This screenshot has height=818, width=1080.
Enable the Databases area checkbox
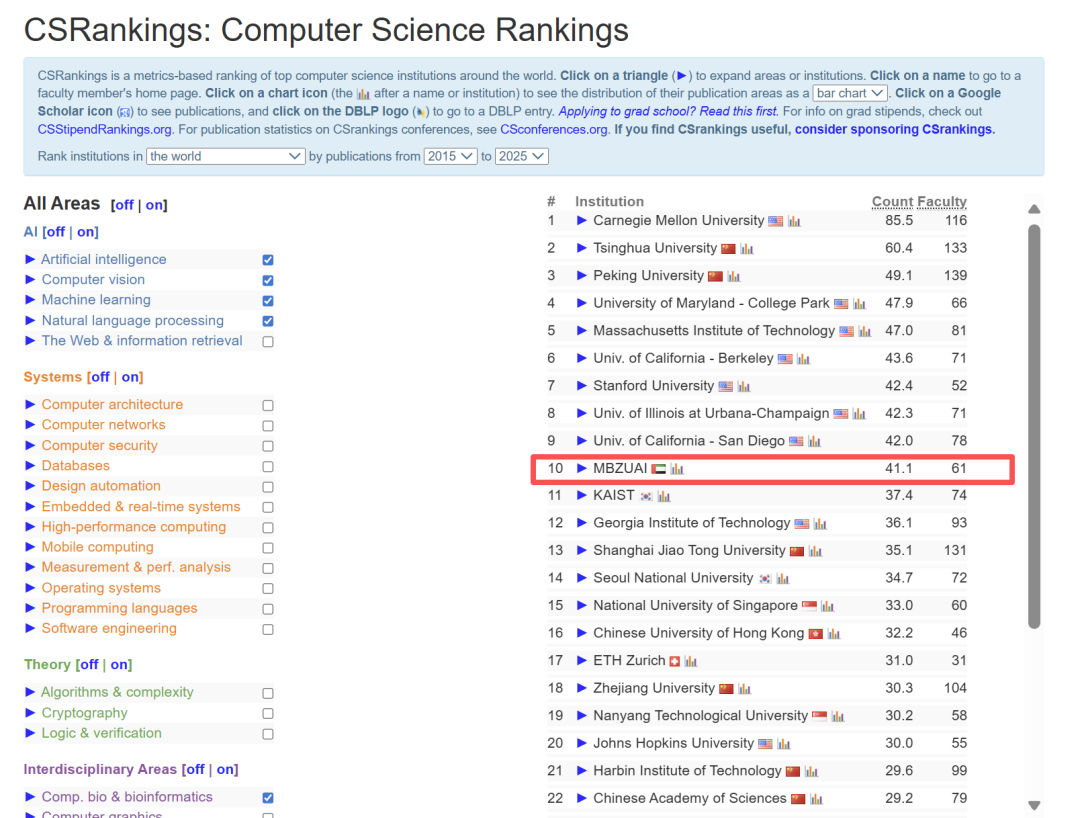coord(267,466)
